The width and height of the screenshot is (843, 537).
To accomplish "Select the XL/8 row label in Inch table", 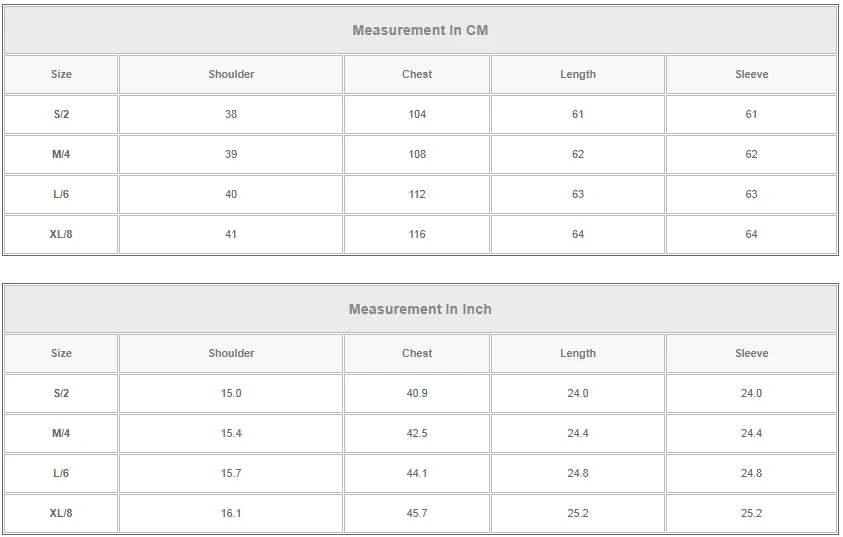I will [61, 513].
